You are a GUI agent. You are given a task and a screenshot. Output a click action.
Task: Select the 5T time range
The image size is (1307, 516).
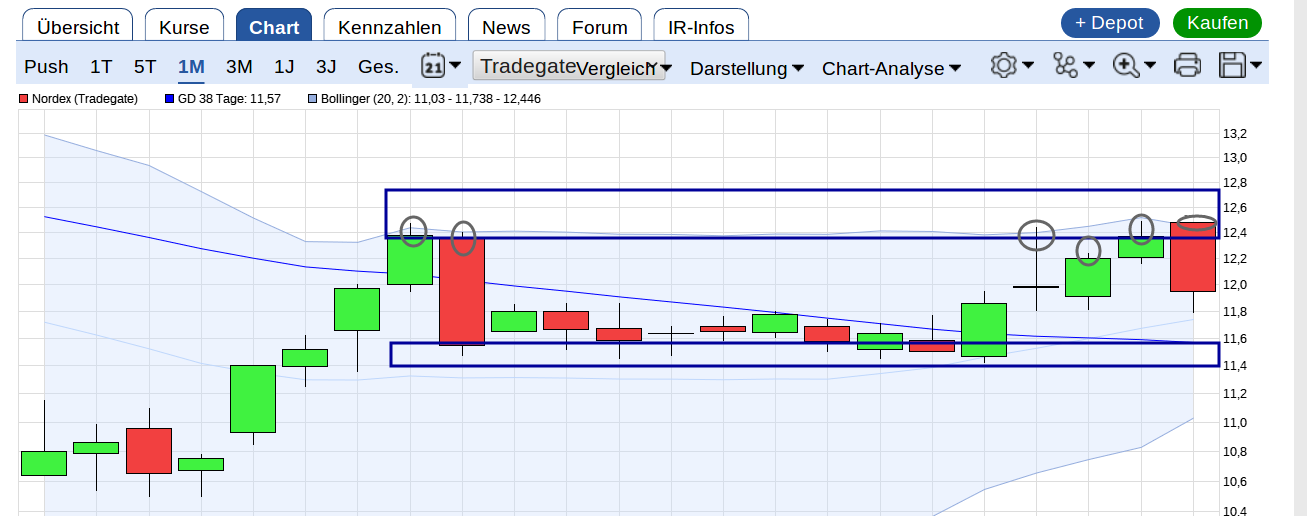tap(145, 67)
